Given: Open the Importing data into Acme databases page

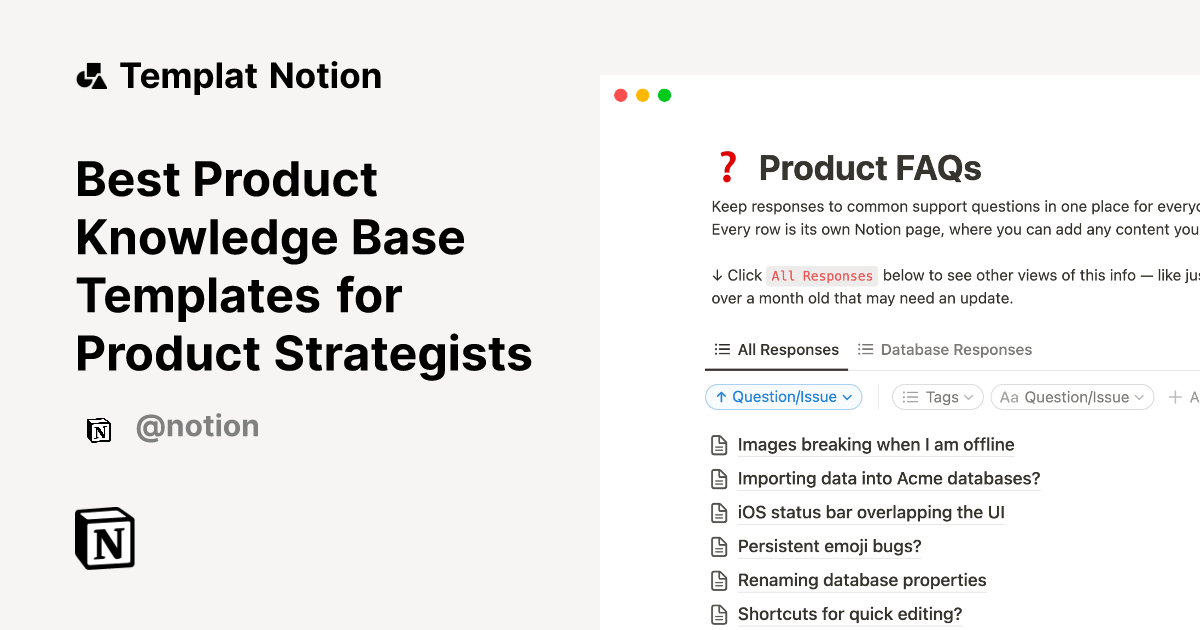Looking at the screenshot, I should pyautogui.click(x=889, y=478).
